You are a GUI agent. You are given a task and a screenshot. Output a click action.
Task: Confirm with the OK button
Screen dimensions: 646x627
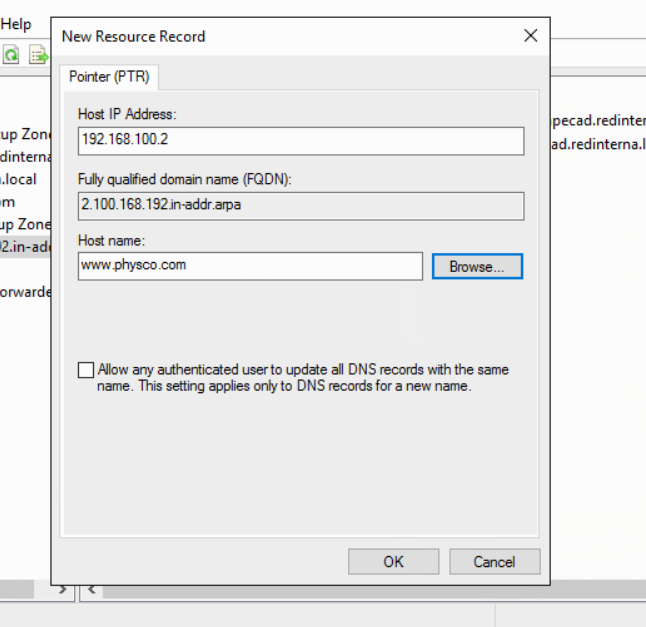click(x=393, y=561)
